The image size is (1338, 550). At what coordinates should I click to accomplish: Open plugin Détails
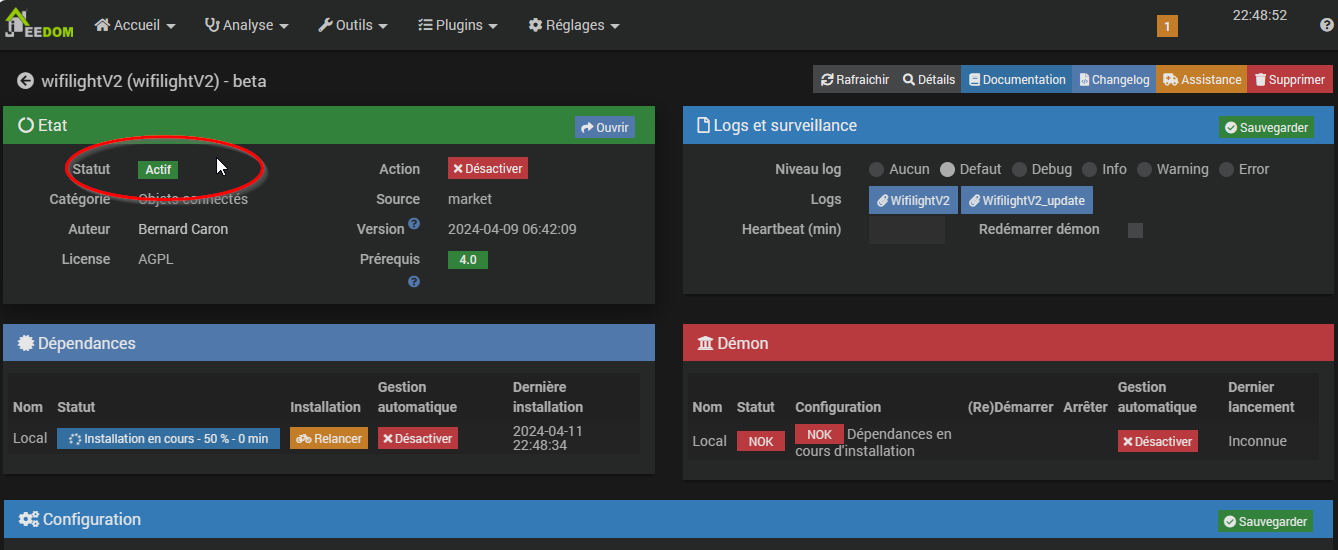click(929, 80)
